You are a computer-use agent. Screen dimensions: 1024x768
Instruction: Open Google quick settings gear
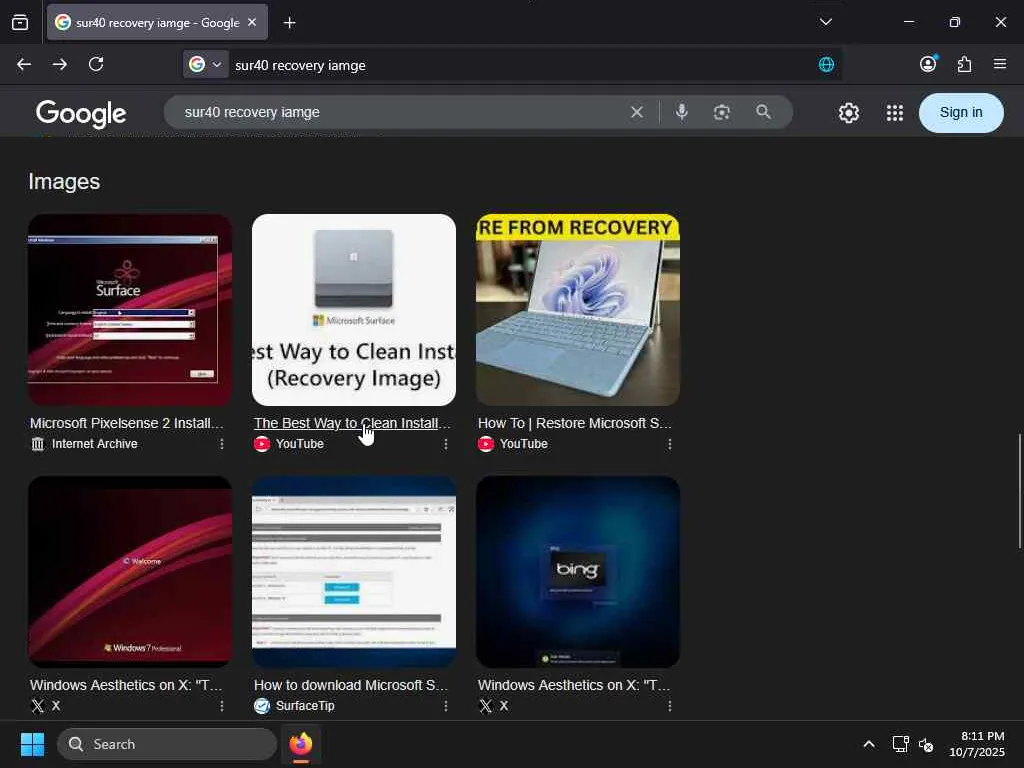pos(848,113)
